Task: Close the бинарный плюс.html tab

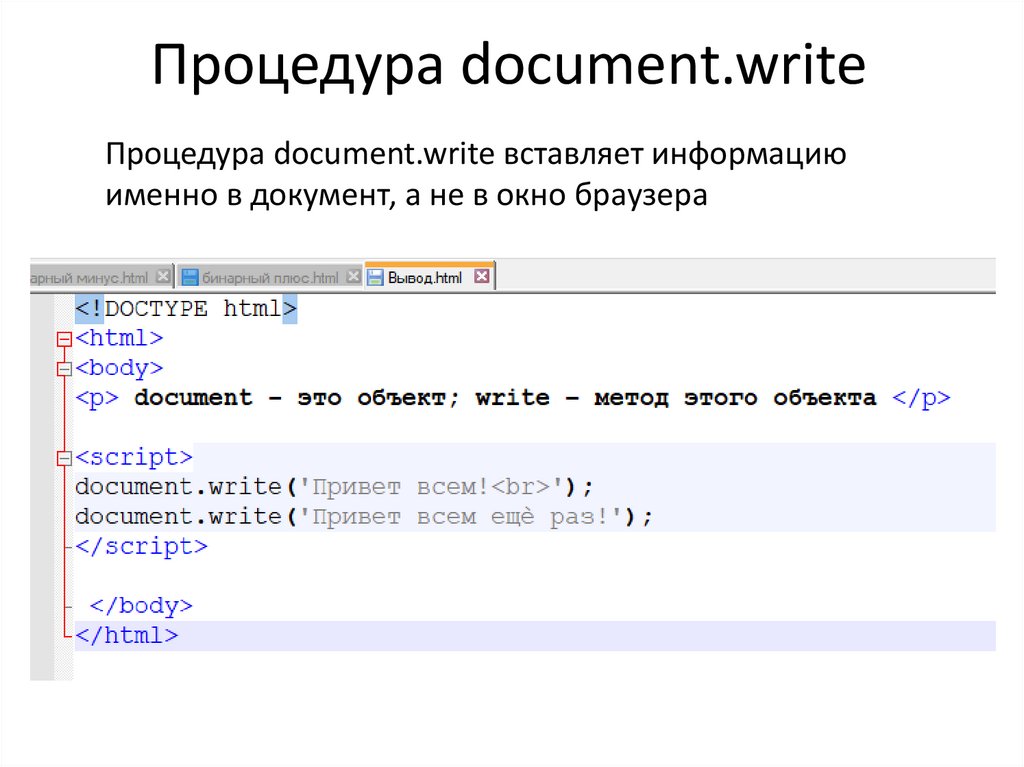Action: (x=353, y=277)
